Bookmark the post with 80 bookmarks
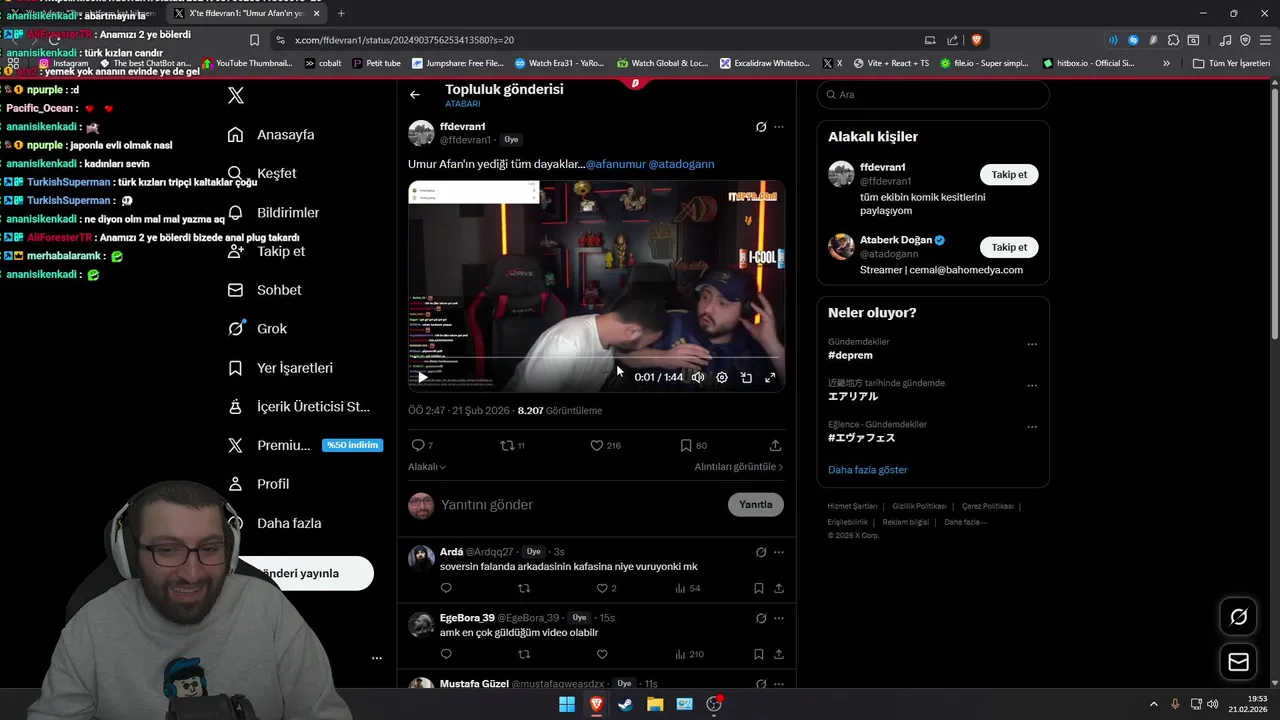This screenshot has height=720, width=1280. coord(693,445)
